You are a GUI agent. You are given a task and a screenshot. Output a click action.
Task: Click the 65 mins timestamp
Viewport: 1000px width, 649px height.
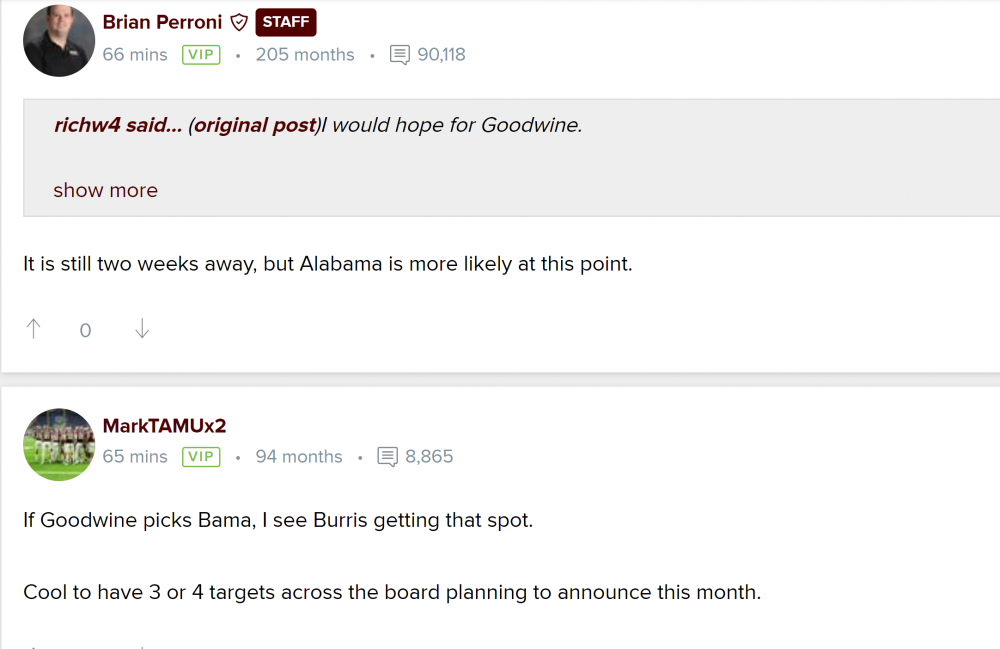tap(135, 457)
